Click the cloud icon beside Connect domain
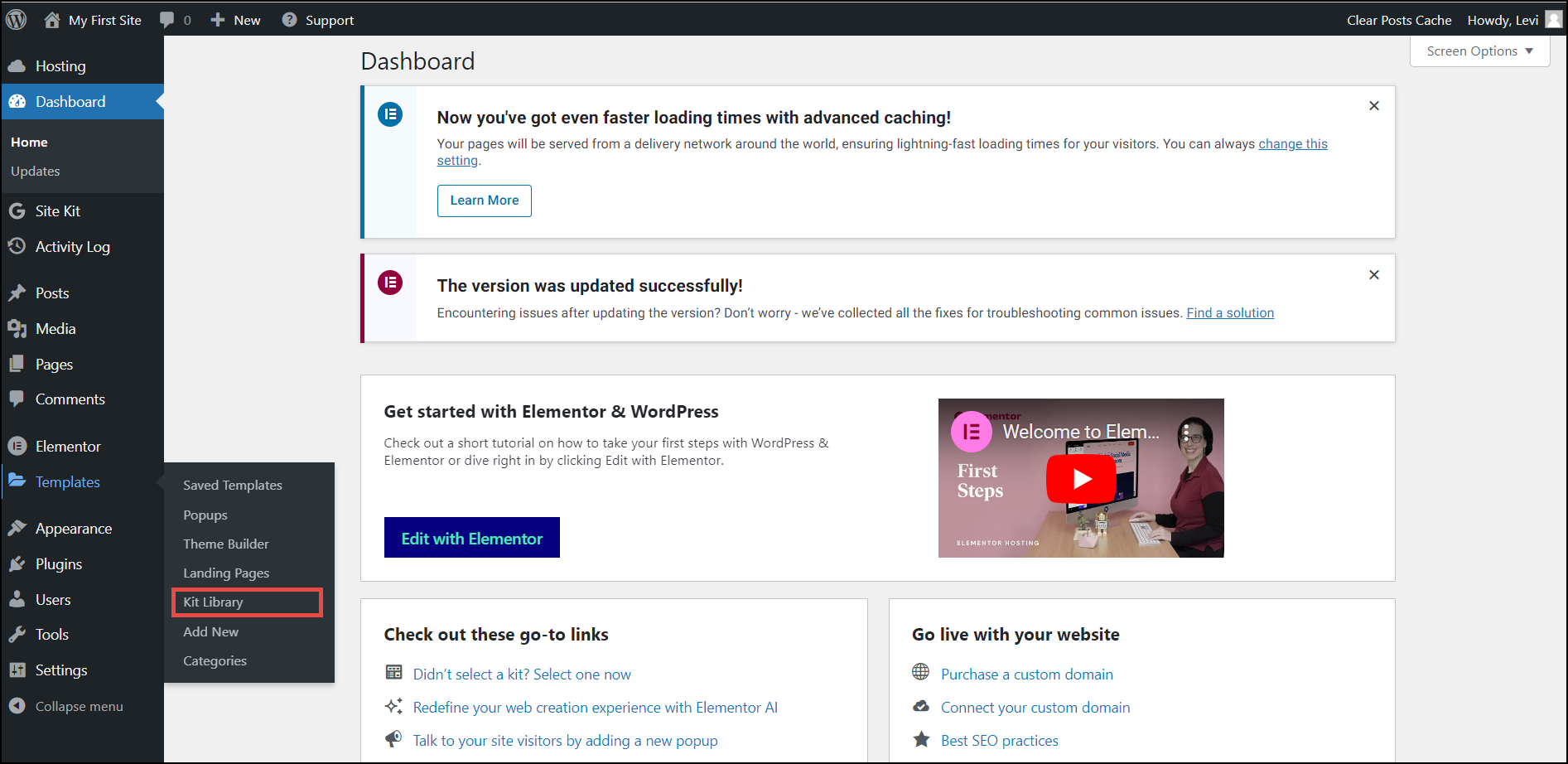The width and height of the screenshot is (1568, 764). (921, 706)
